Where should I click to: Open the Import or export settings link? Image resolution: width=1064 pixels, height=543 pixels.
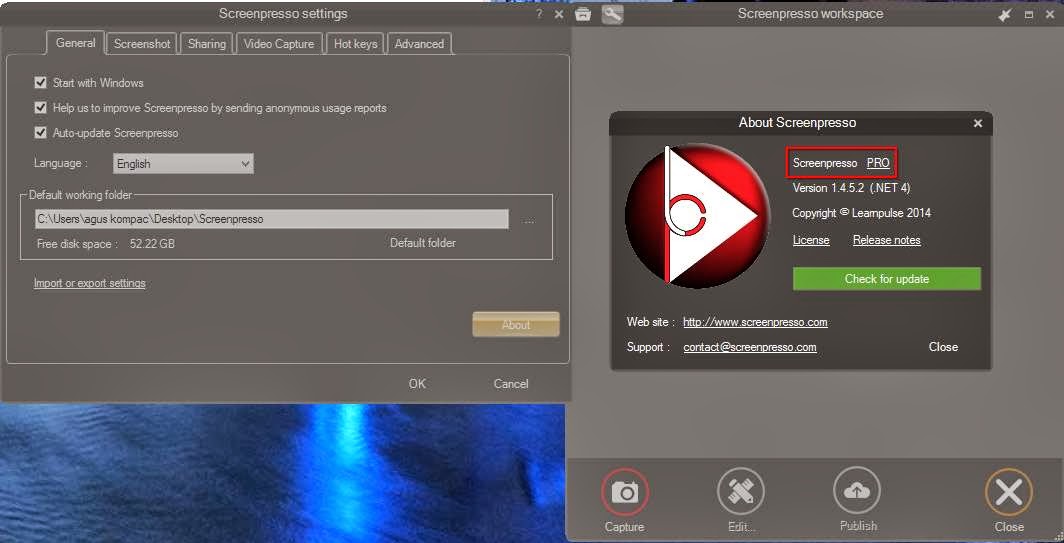(x=90, y=283)
